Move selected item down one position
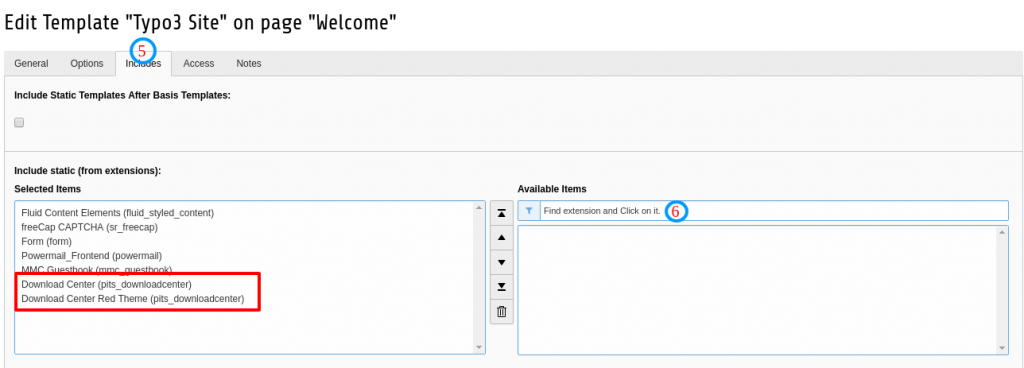1024x368 pixels. [x=501, y=262]
